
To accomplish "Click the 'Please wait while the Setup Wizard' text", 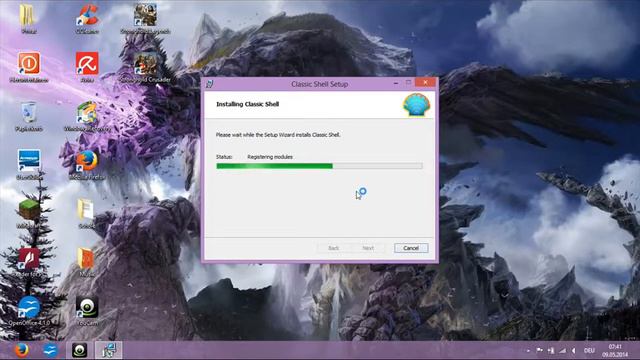I will tap(278, 135).
